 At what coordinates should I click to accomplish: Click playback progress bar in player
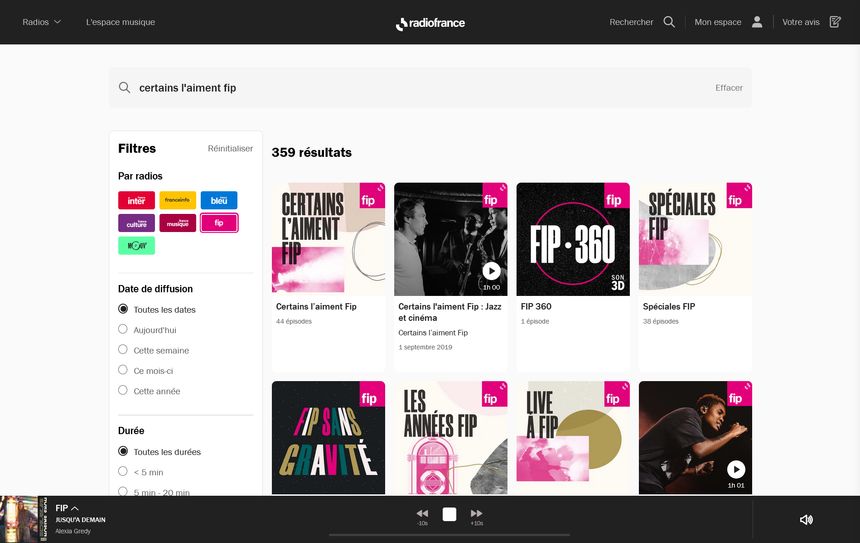coord(449,535)
